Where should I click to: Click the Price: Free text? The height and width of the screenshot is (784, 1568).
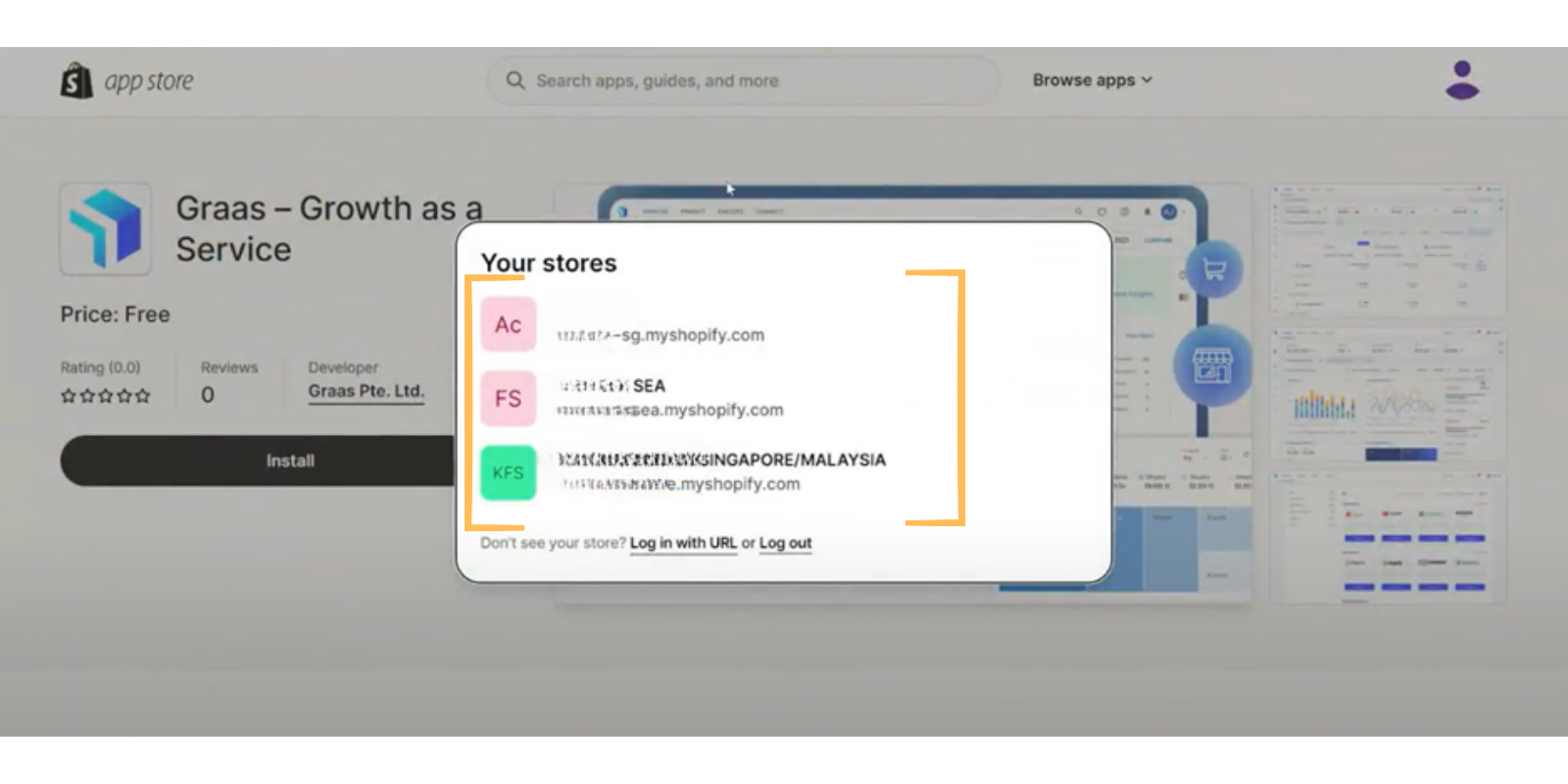[x=116, y=315]
